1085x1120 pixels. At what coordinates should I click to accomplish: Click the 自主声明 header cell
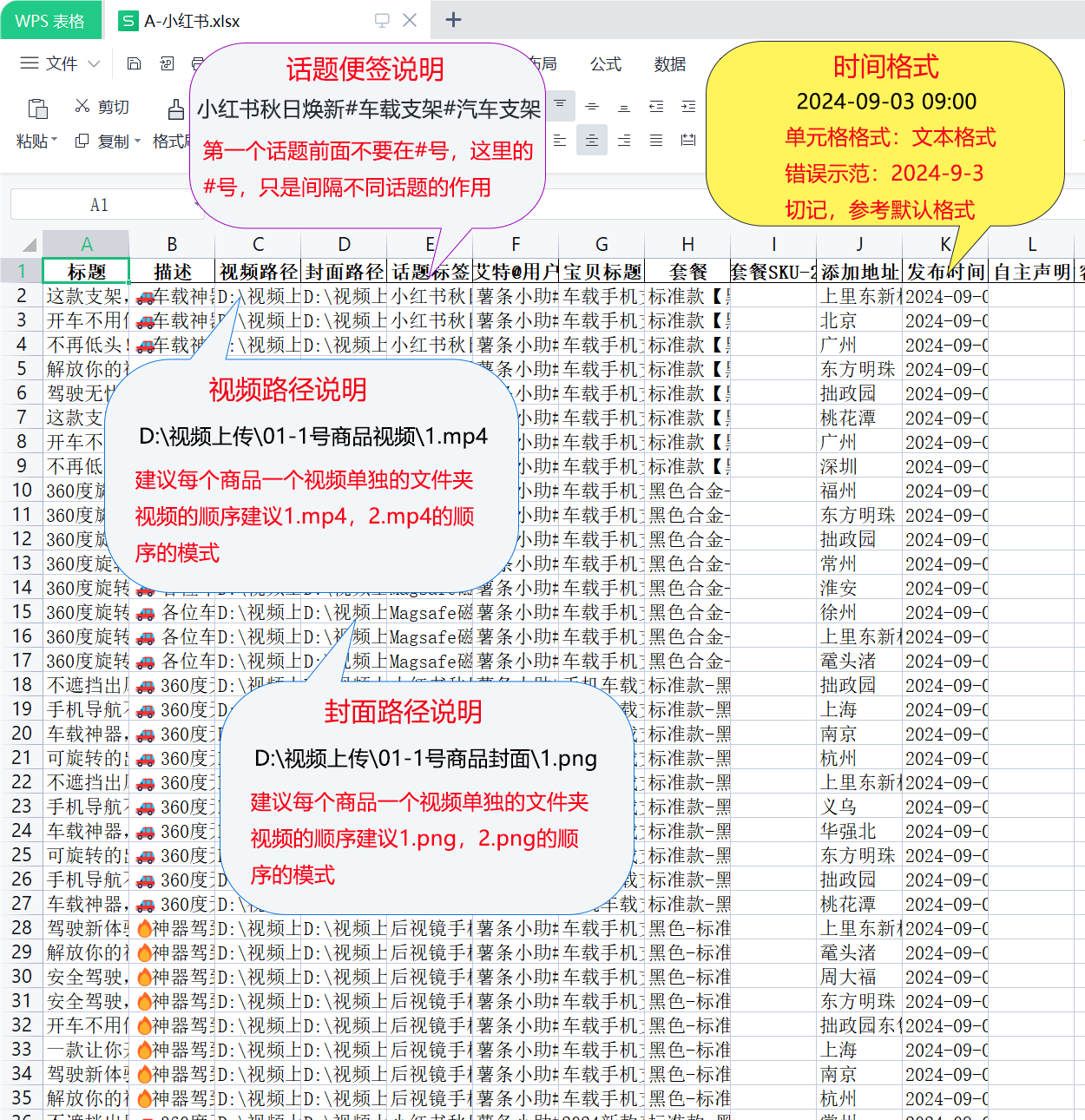(x=1031, y=271)
